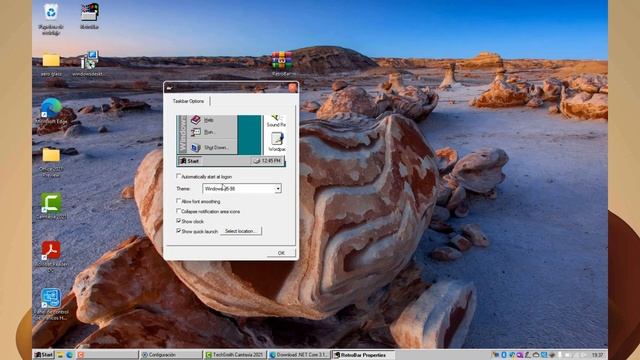The width and height of the screenshot is (640, 360).
Task: Launch Camtasia 2021 from the desktop
Action: tap(51, 206)
